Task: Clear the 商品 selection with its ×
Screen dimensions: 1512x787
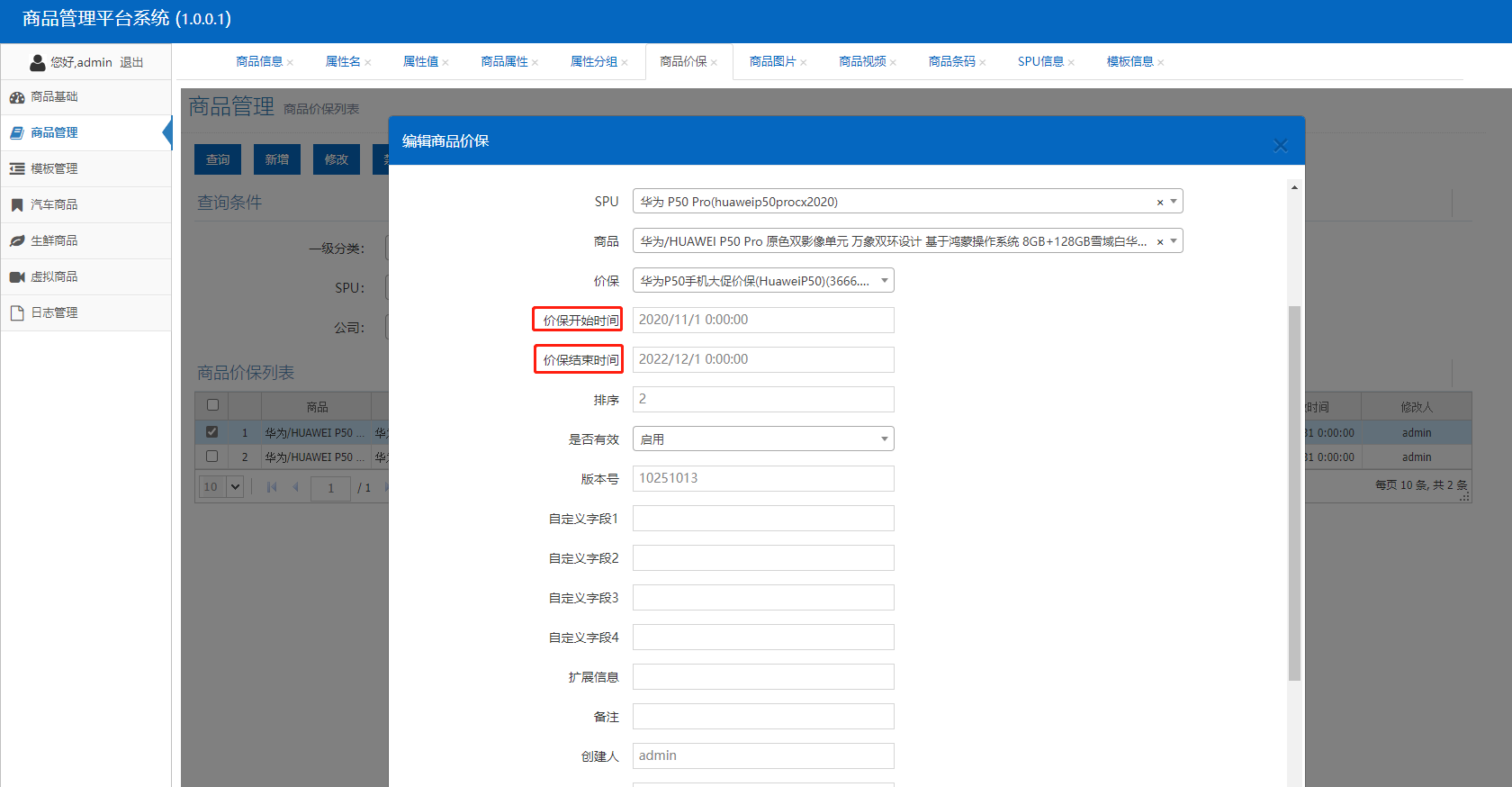Action: (x=1160, y=242)
